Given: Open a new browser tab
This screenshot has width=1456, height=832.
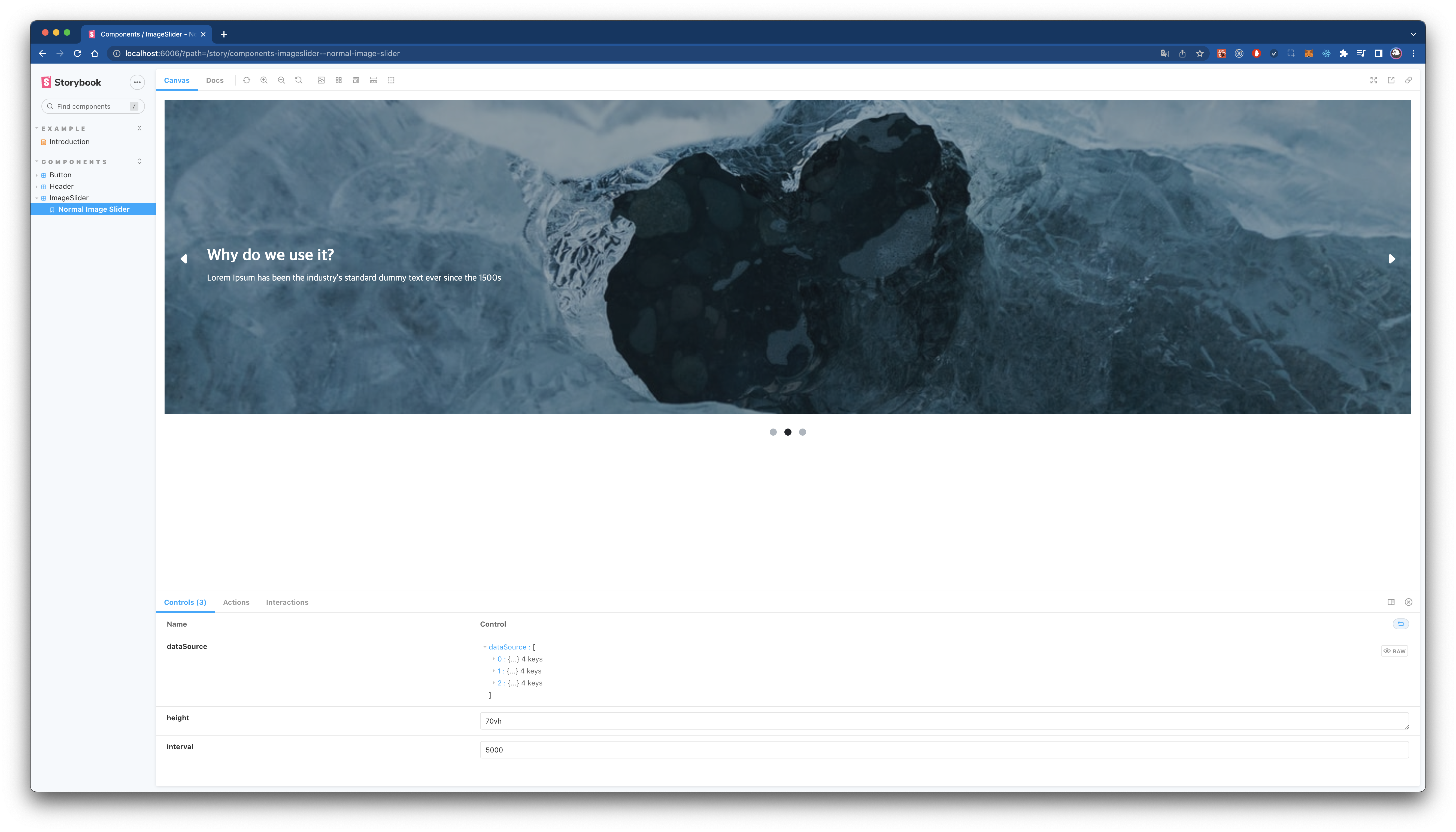Looking at the screenshot, I should (224, 34).
